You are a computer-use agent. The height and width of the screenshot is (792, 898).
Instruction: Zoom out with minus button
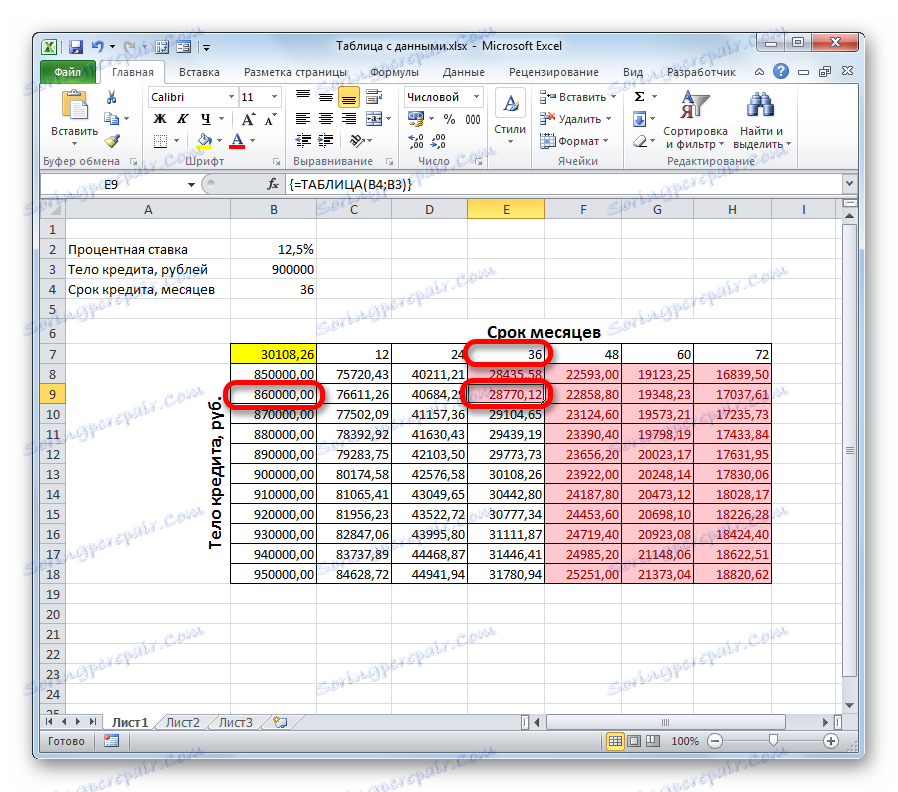coord(715,741)
